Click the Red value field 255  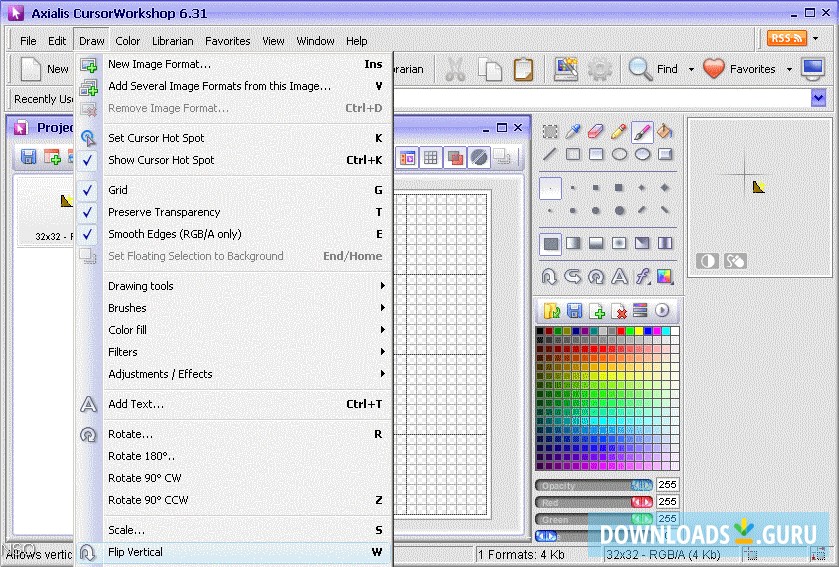667,502
